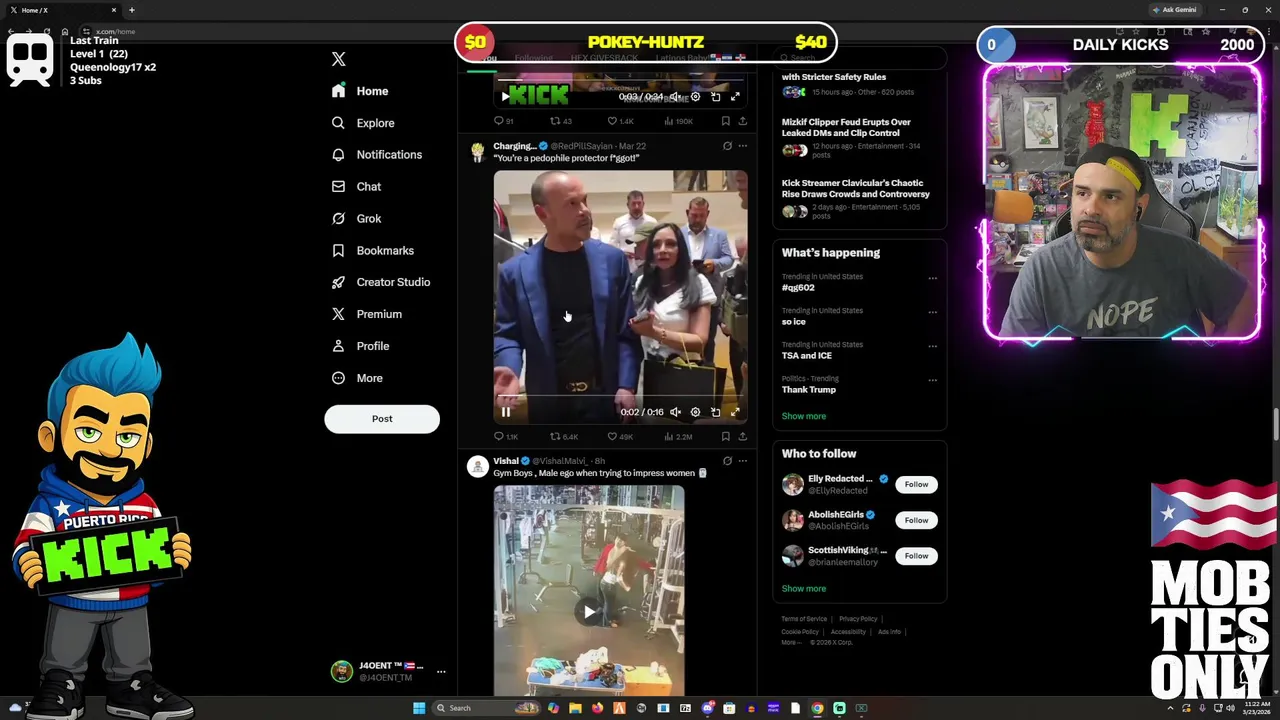The image size is (1280, 720).
Task: Reply to the RedPillSayian post (1.1K)
Action: point(506,437)
